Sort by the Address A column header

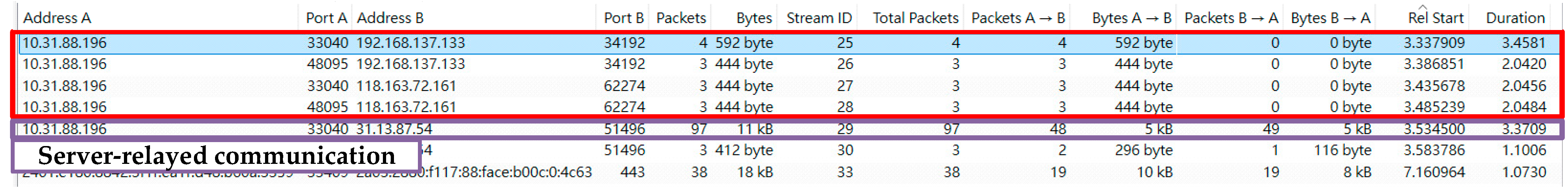(57, 18)
